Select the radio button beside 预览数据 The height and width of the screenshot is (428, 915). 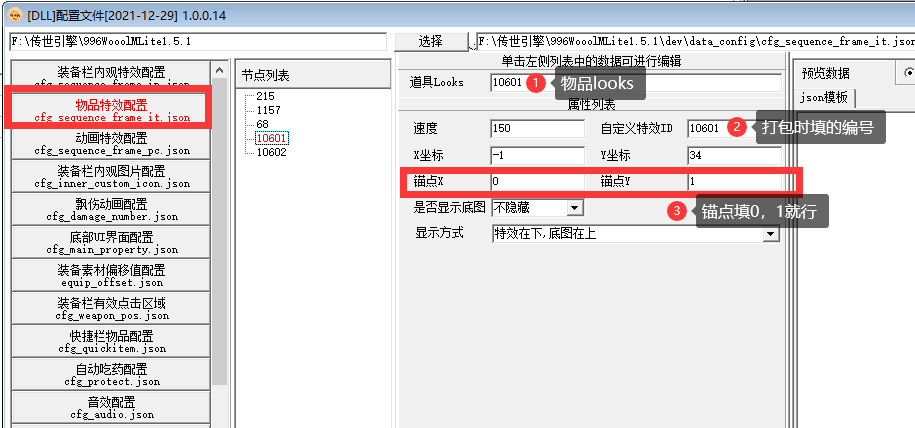point(909,73)
